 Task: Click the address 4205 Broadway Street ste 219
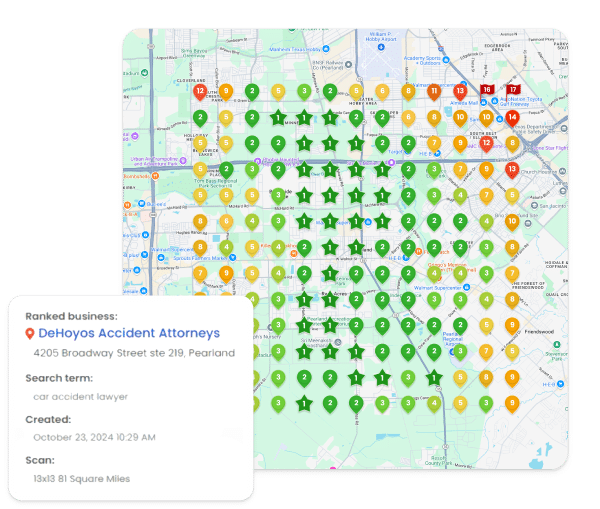tap(134, 353)
